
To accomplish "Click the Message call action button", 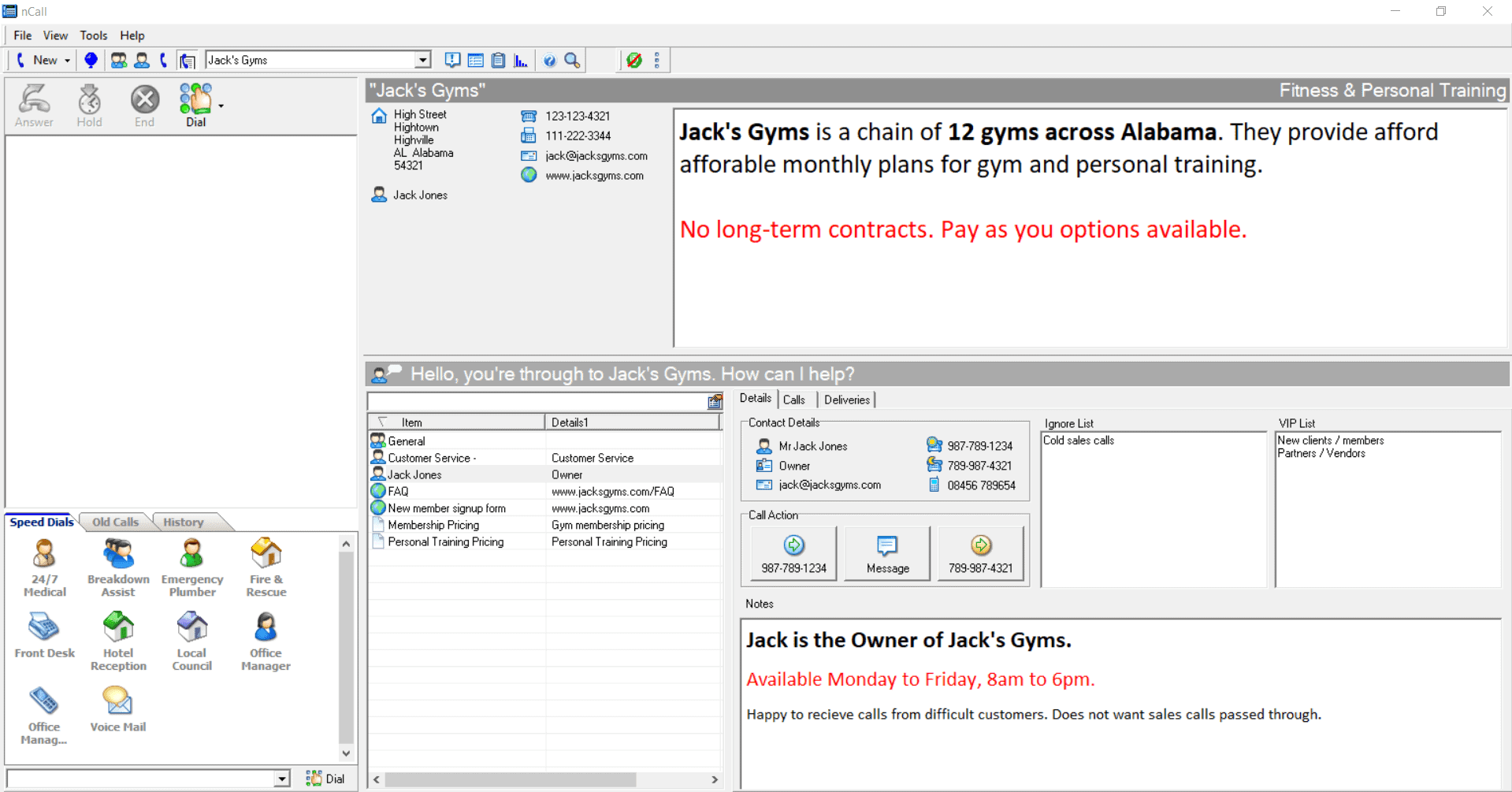I will pyautogui.click(x=887, y=554).
